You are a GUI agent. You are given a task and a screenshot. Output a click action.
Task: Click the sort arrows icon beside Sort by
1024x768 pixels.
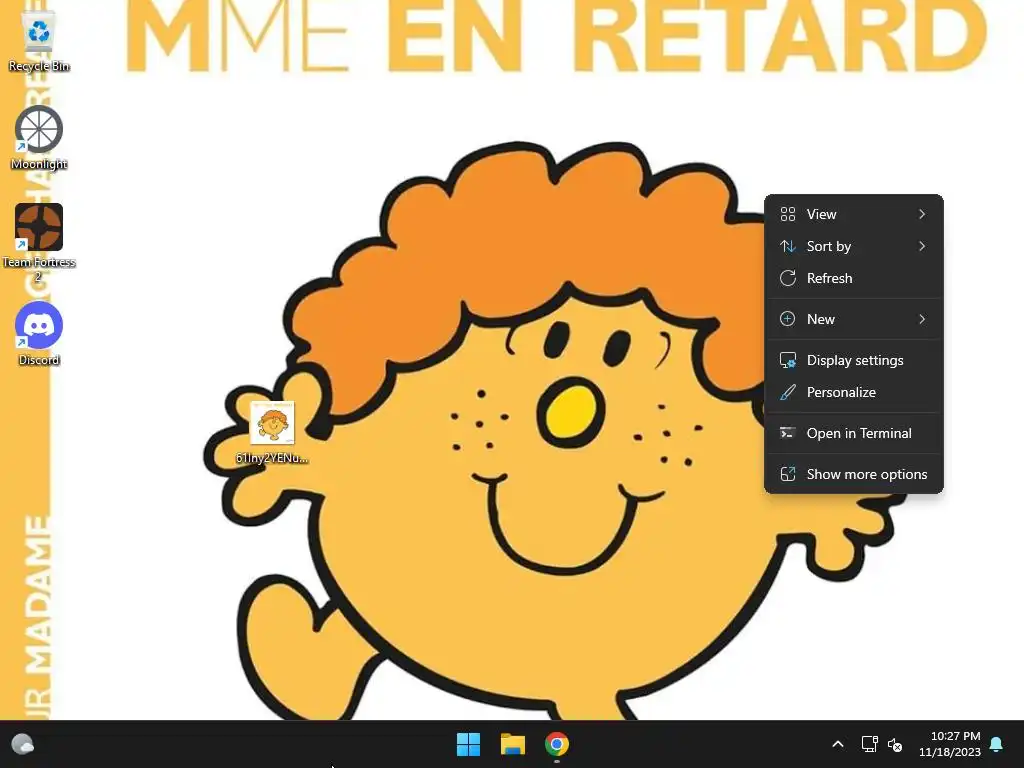tap(788, 246)
